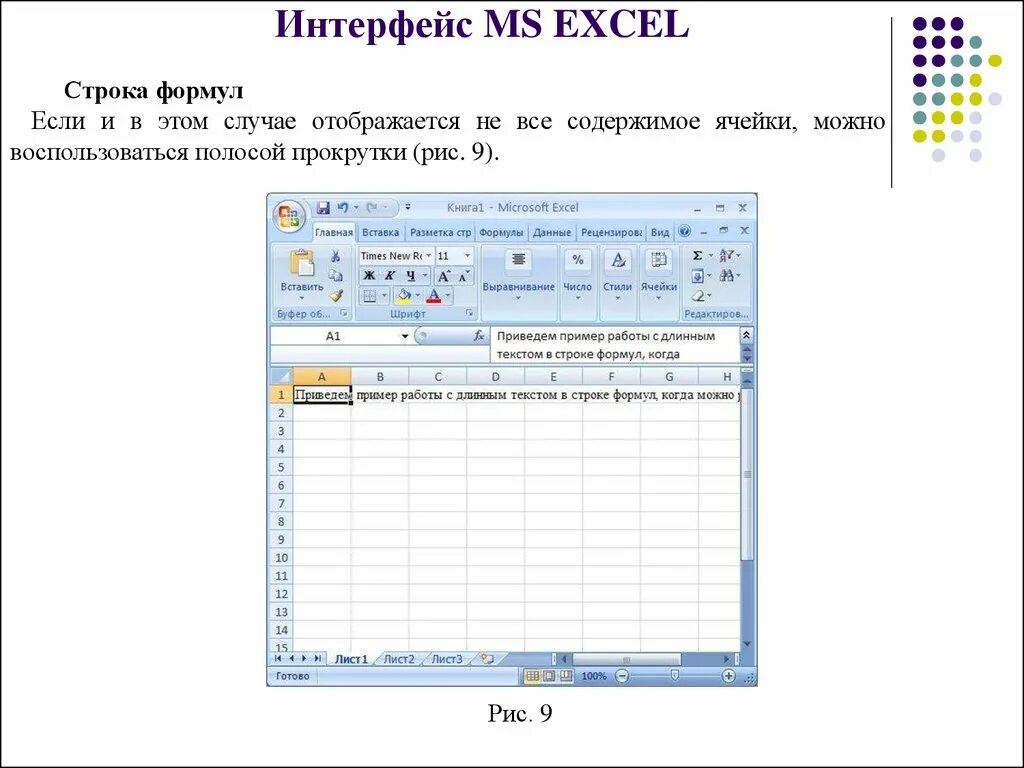Open font color dropdown arrow
1024x768 pixels.
point(448,296)
